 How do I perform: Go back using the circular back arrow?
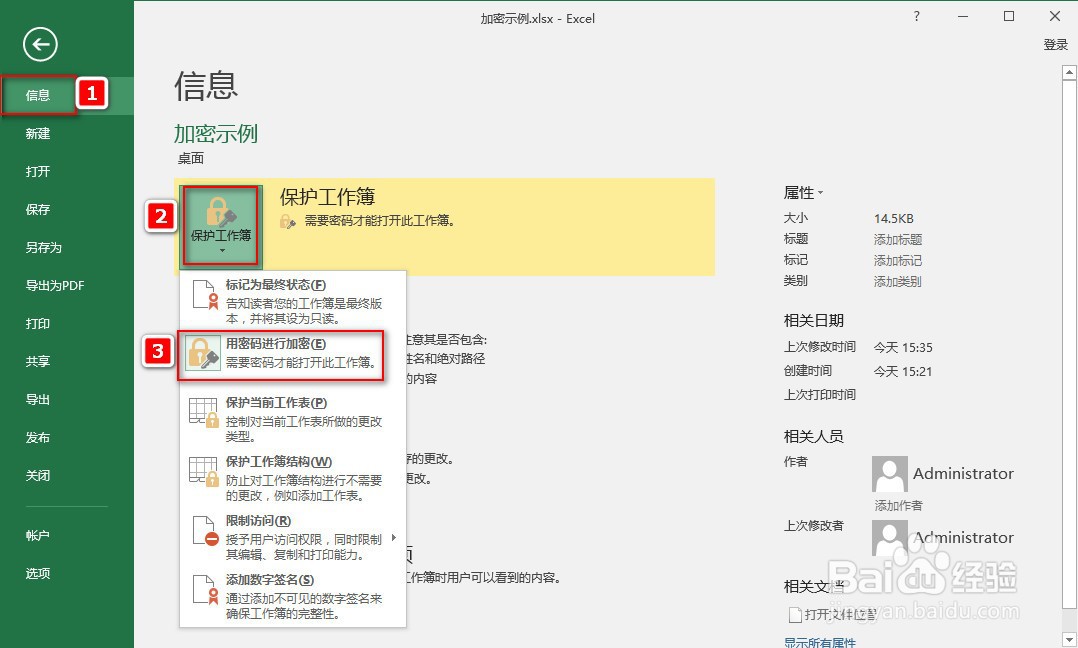click(40, 45)
